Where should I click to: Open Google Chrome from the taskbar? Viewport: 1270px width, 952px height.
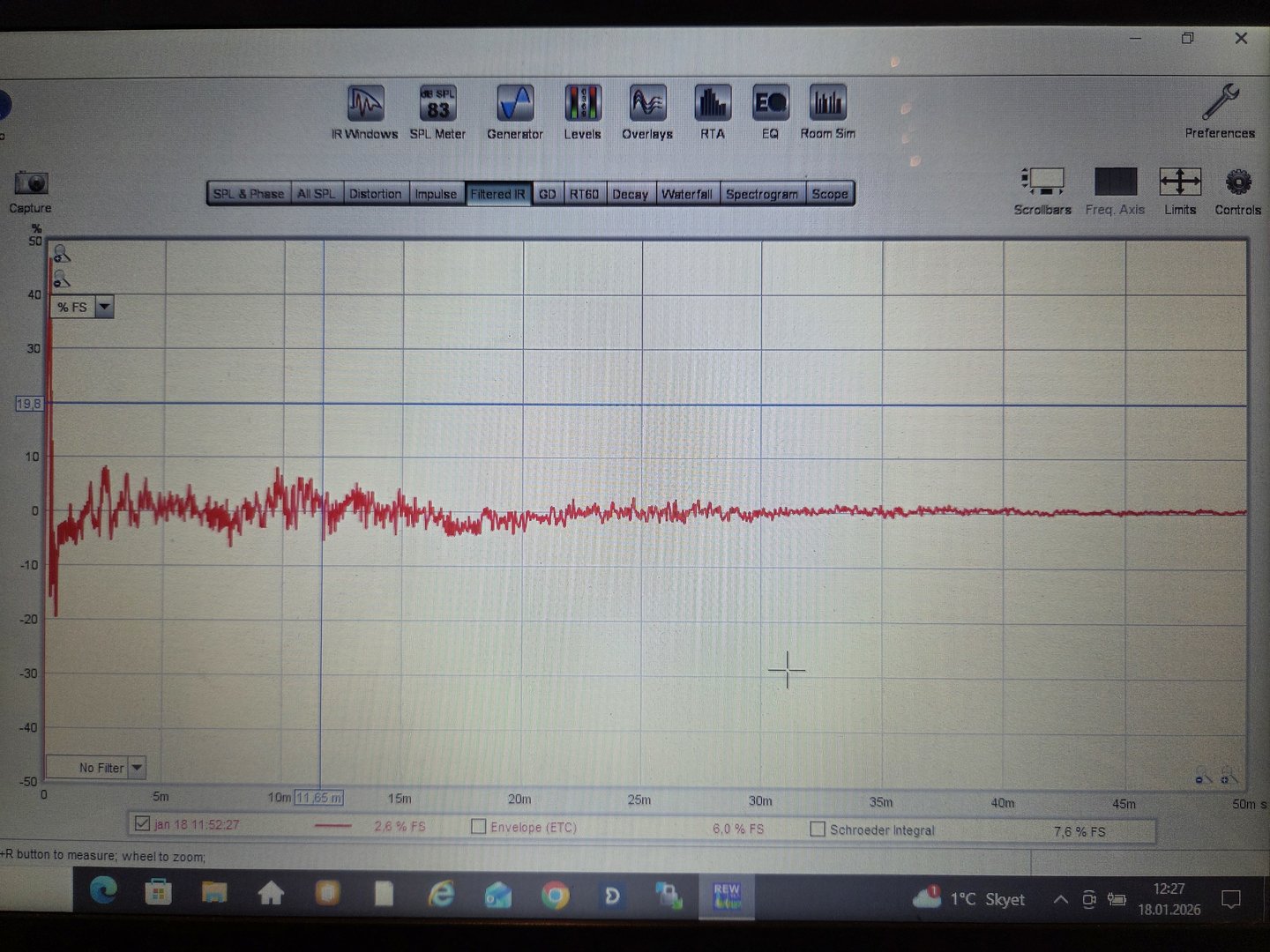(555, 896)
